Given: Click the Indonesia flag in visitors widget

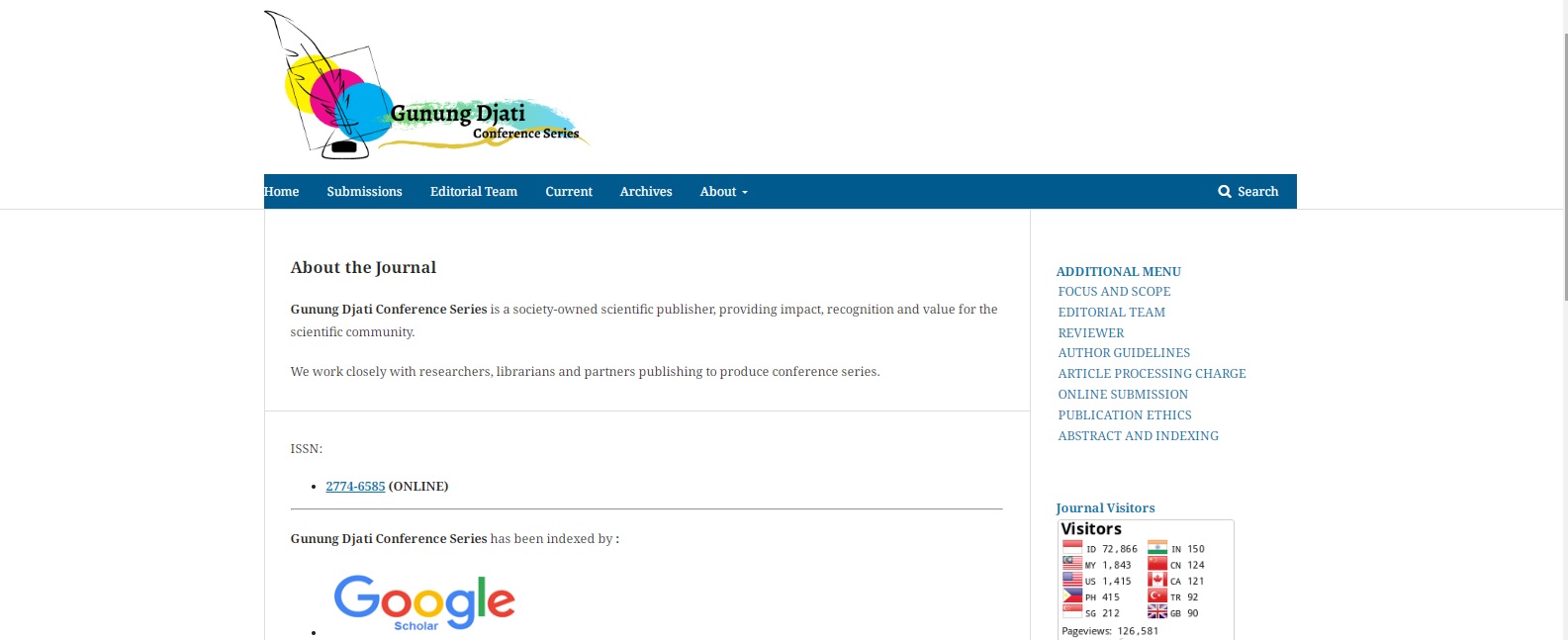Looking at the screenshot, I should 1072,548.
